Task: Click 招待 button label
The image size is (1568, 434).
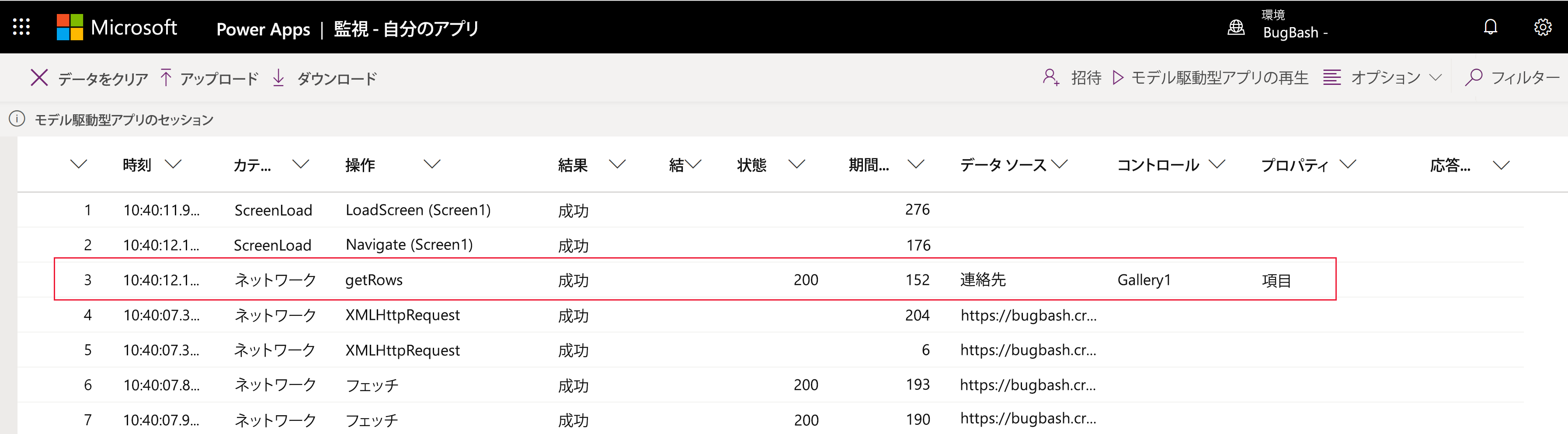Action: click(1086, 77)
